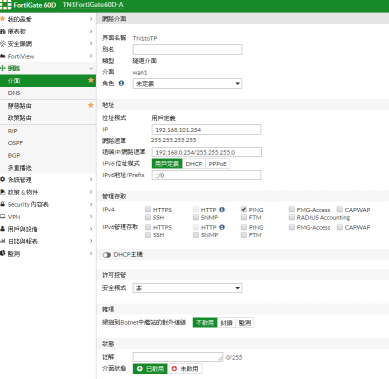Click the IP address input field
The width and height of the screenshot is (389, 379).
(206, 130)
